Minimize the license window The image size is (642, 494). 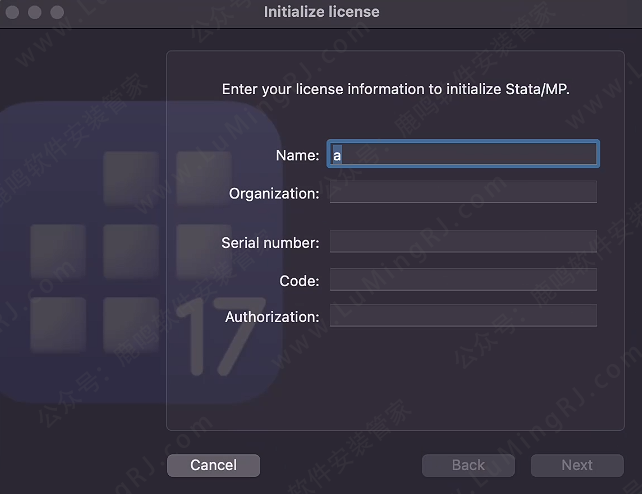click(x=33, y=12)
